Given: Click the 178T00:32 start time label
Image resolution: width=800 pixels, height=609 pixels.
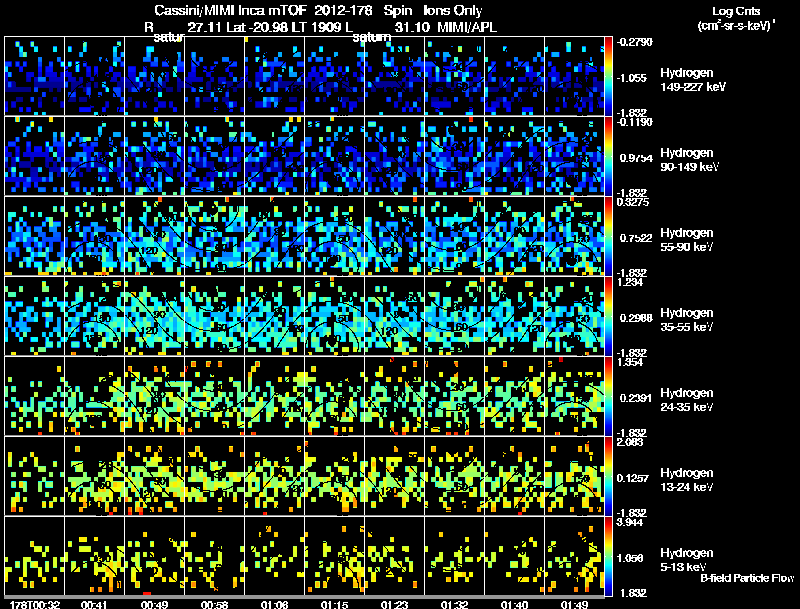Looking at the screenshot, I should (35, 604).
